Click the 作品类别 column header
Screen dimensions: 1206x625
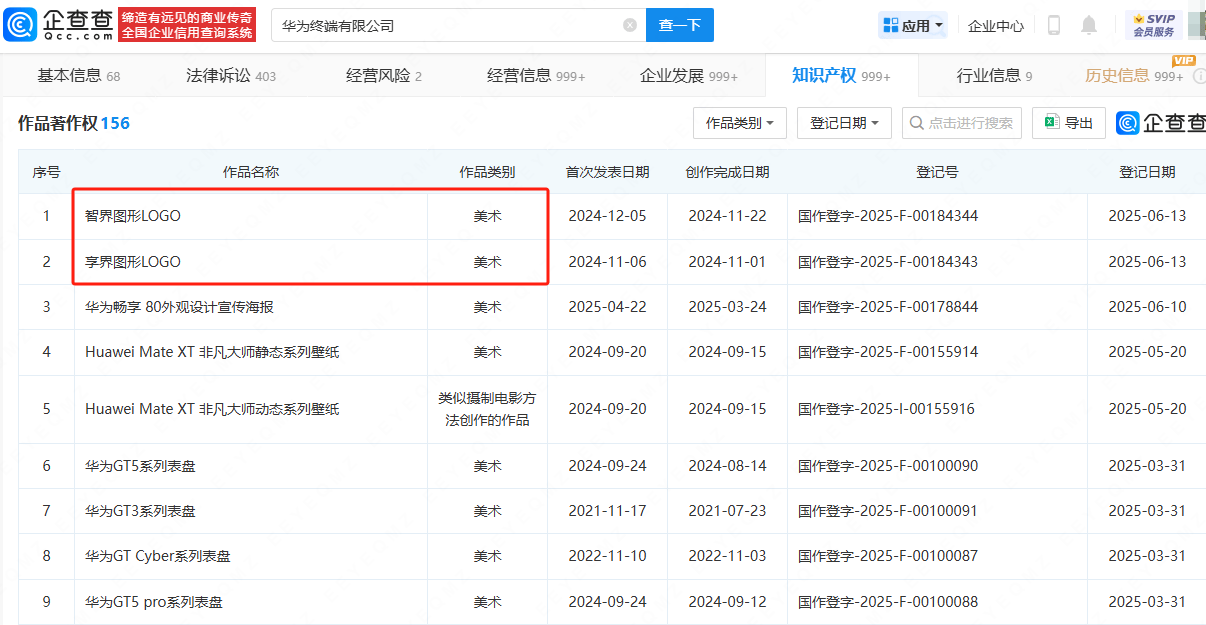coord(487,172)
